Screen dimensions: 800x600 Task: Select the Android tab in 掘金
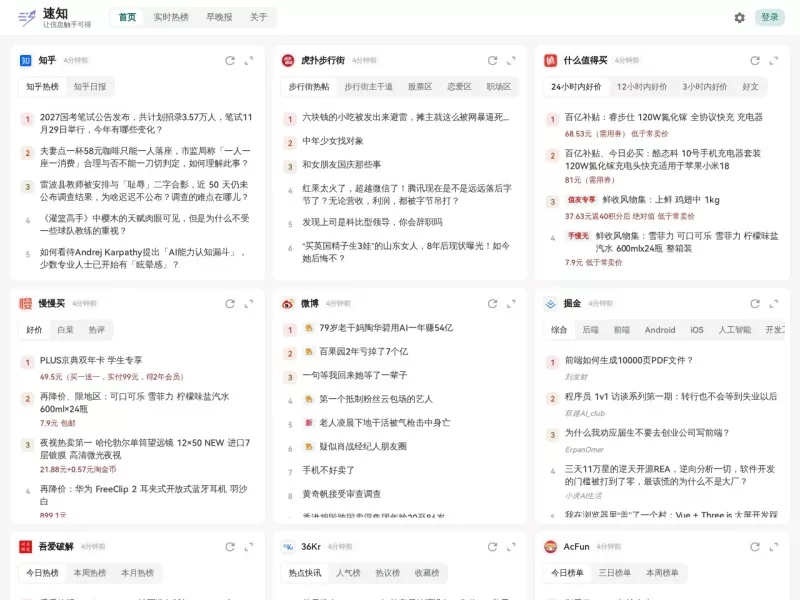click(660, 330)
